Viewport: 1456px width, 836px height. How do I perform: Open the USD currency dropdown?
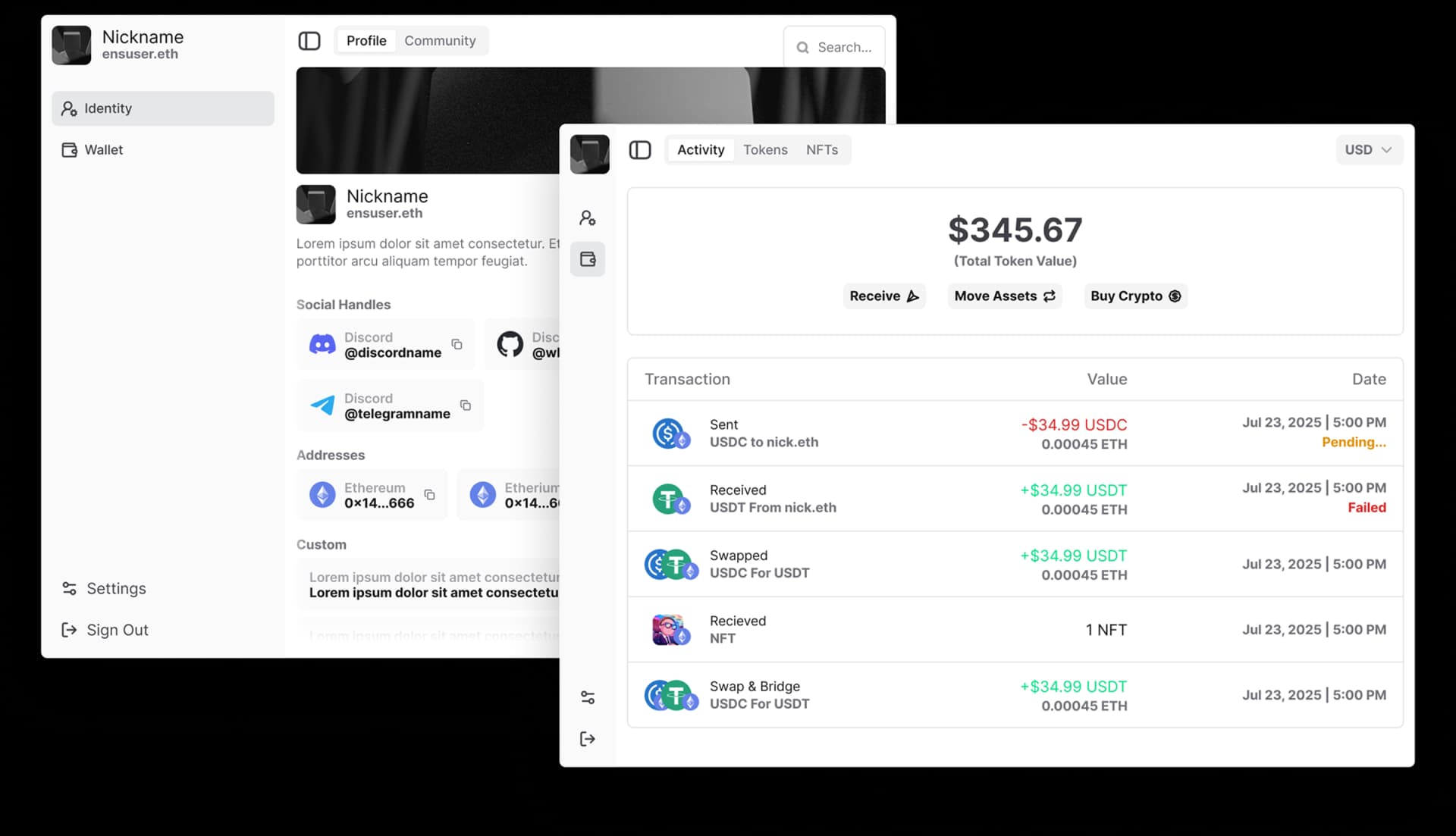click(1369, 150)
